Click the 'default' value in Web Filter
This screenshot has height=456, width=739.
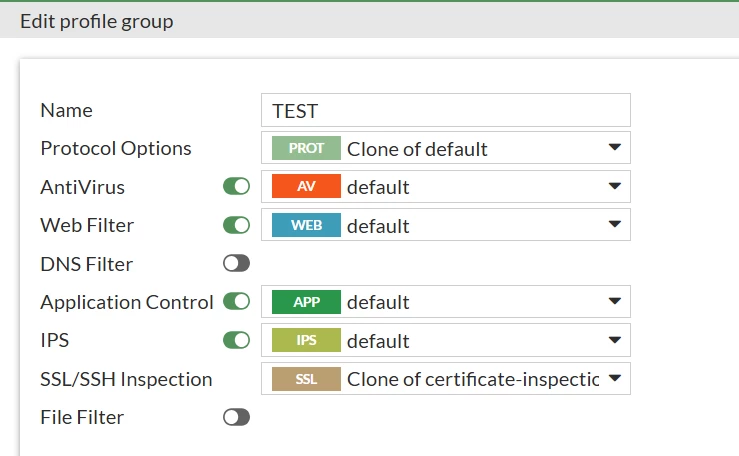(x=378, y=226)
